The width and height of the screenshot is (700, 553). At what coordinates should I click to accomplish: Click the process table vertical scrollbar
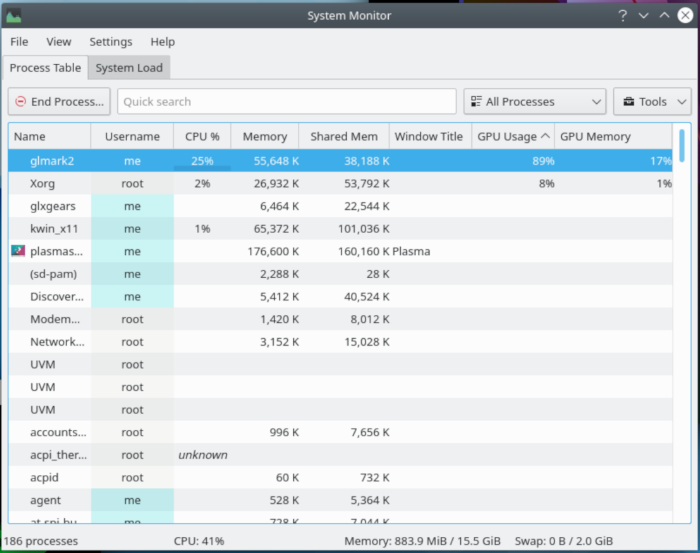682,145
